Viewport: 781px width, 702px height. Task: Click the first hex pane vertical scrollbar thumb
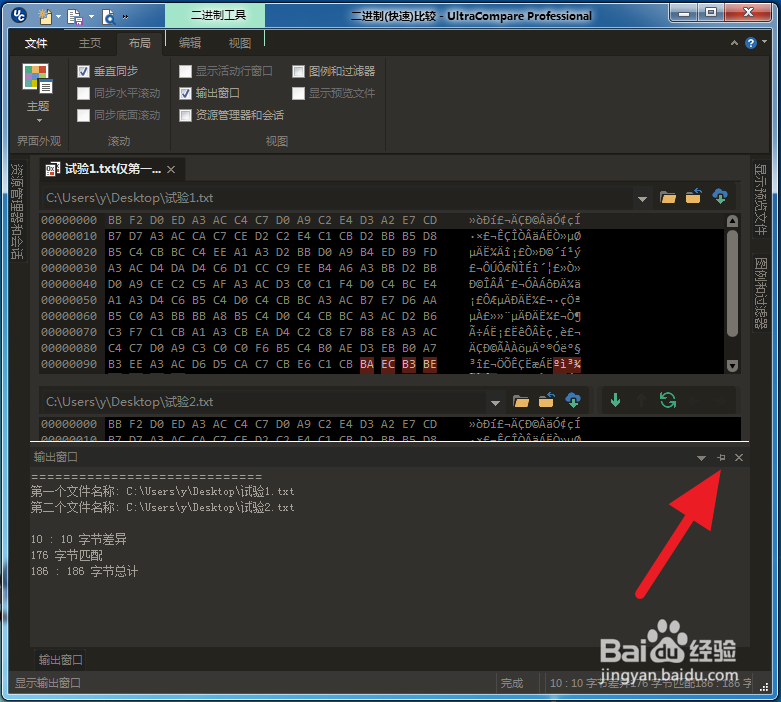tap(732, 283)
